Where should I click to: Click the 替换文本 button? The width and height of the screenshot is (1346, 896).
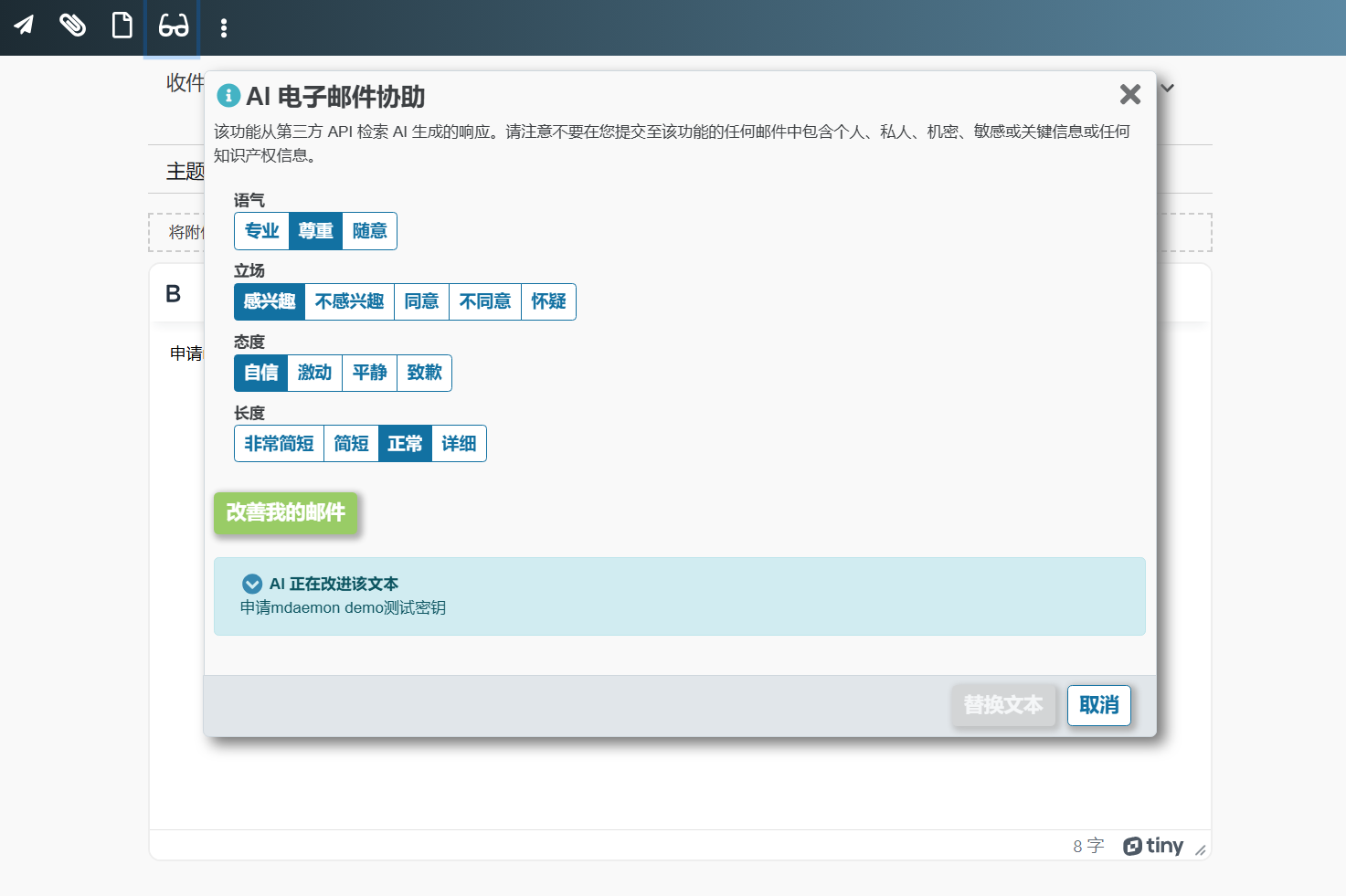[x=1003, y=705]
